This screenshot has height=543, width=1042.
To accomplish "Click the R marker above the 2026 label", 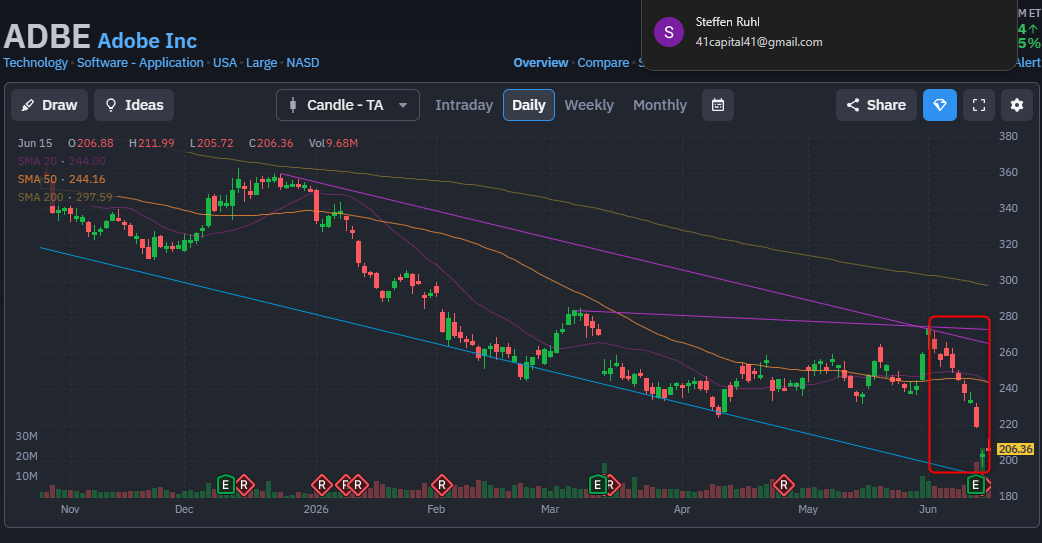I will [322, 485].
